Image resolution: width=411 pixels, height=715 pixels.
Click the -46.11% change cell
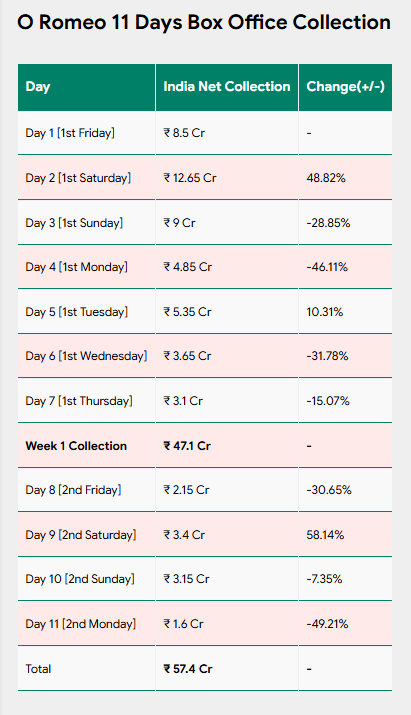[327, 267]
